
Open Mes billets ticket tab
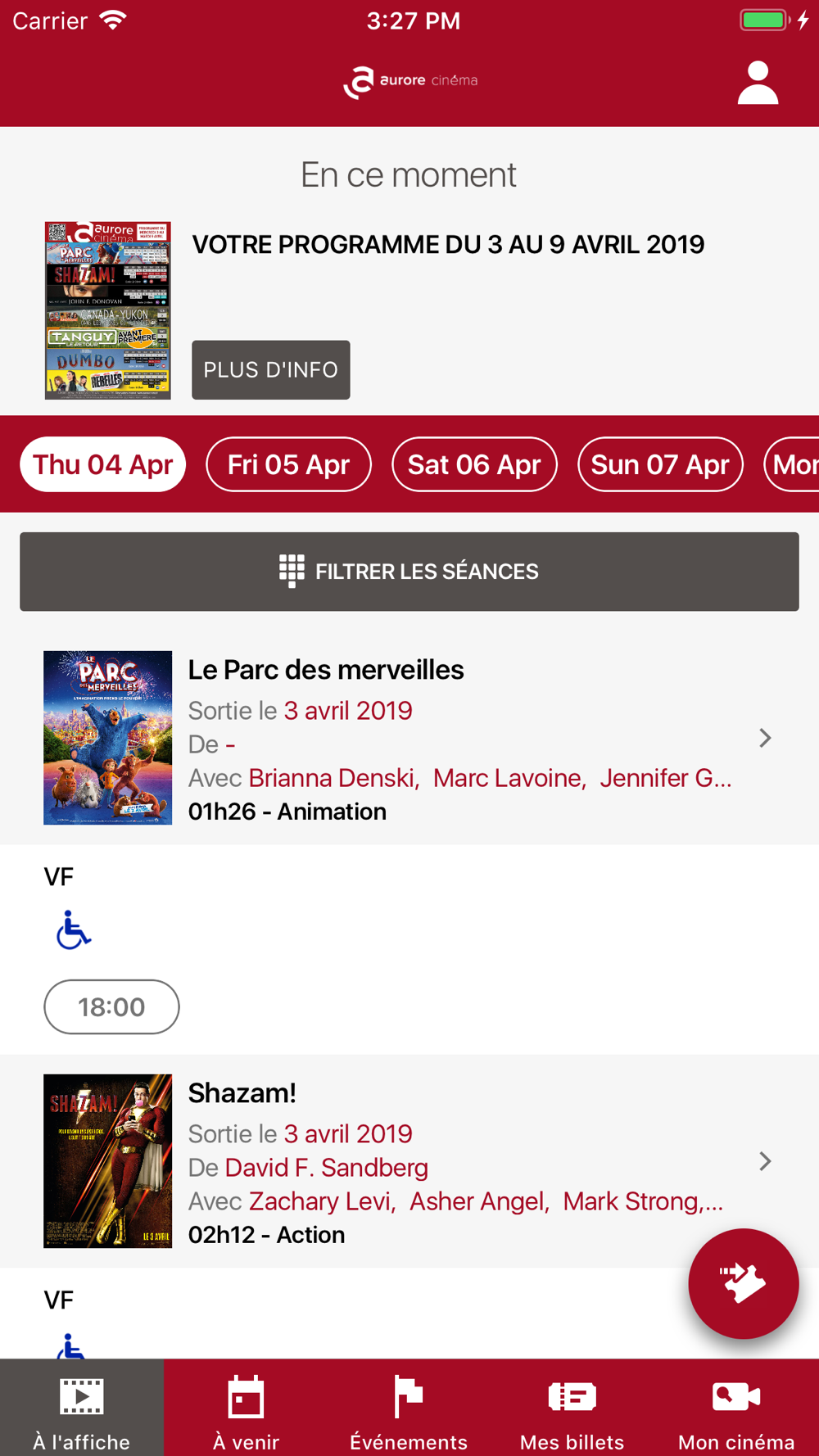click(573, 1408)
